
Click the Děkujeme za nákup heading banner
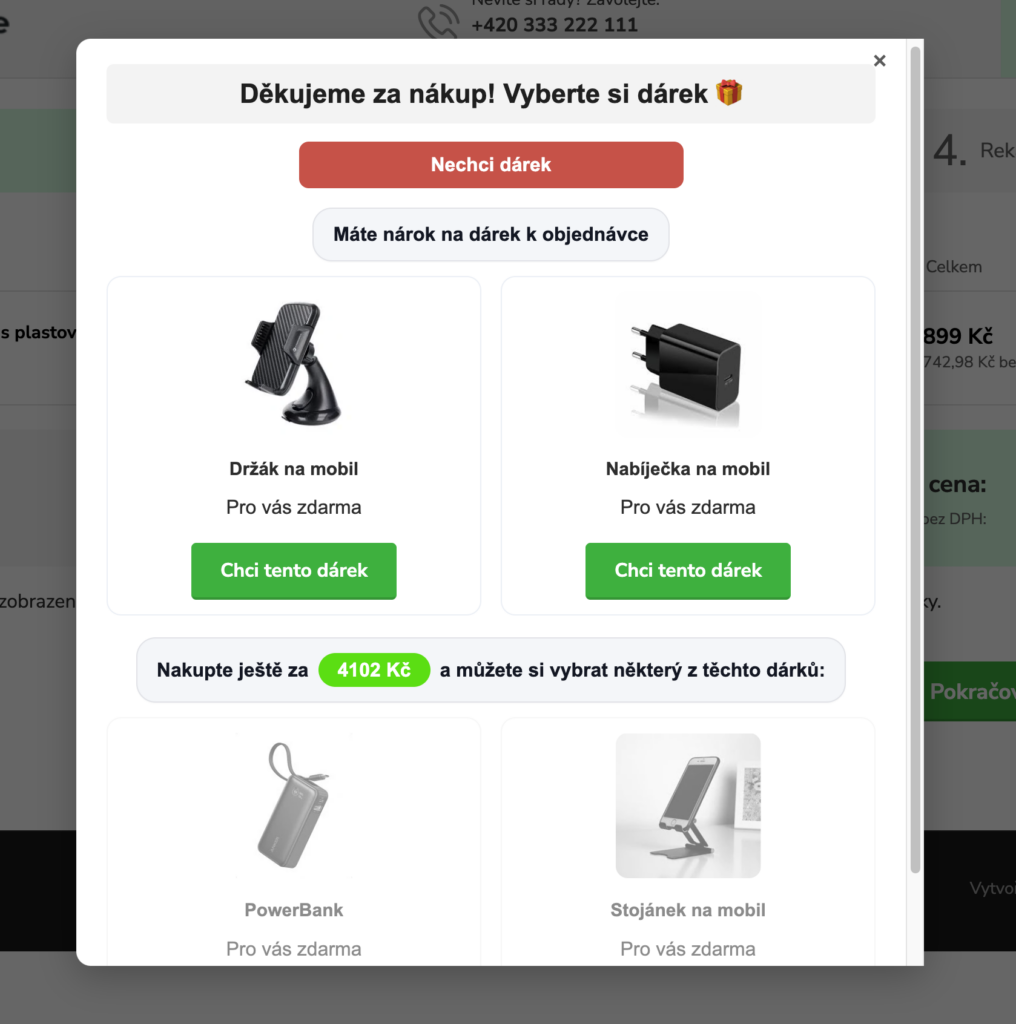(x=491, y=93)
